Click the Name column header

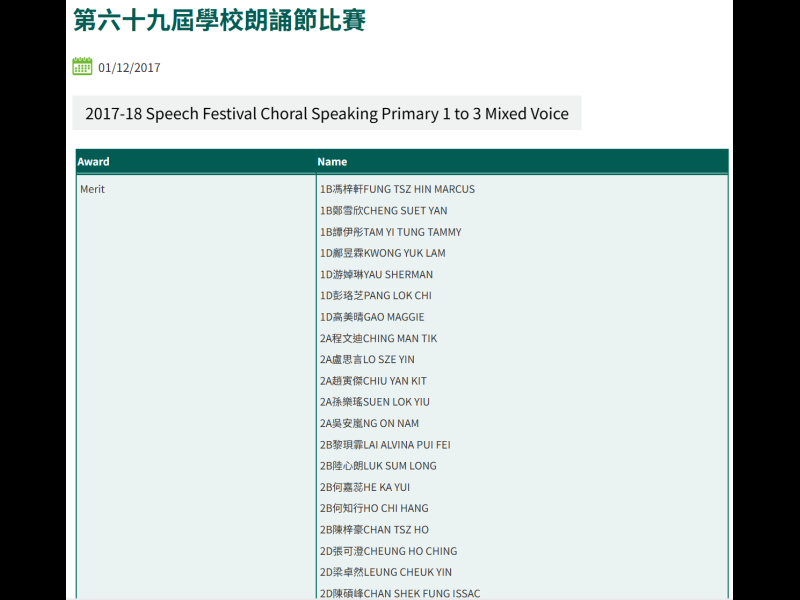tap(332, 162)
